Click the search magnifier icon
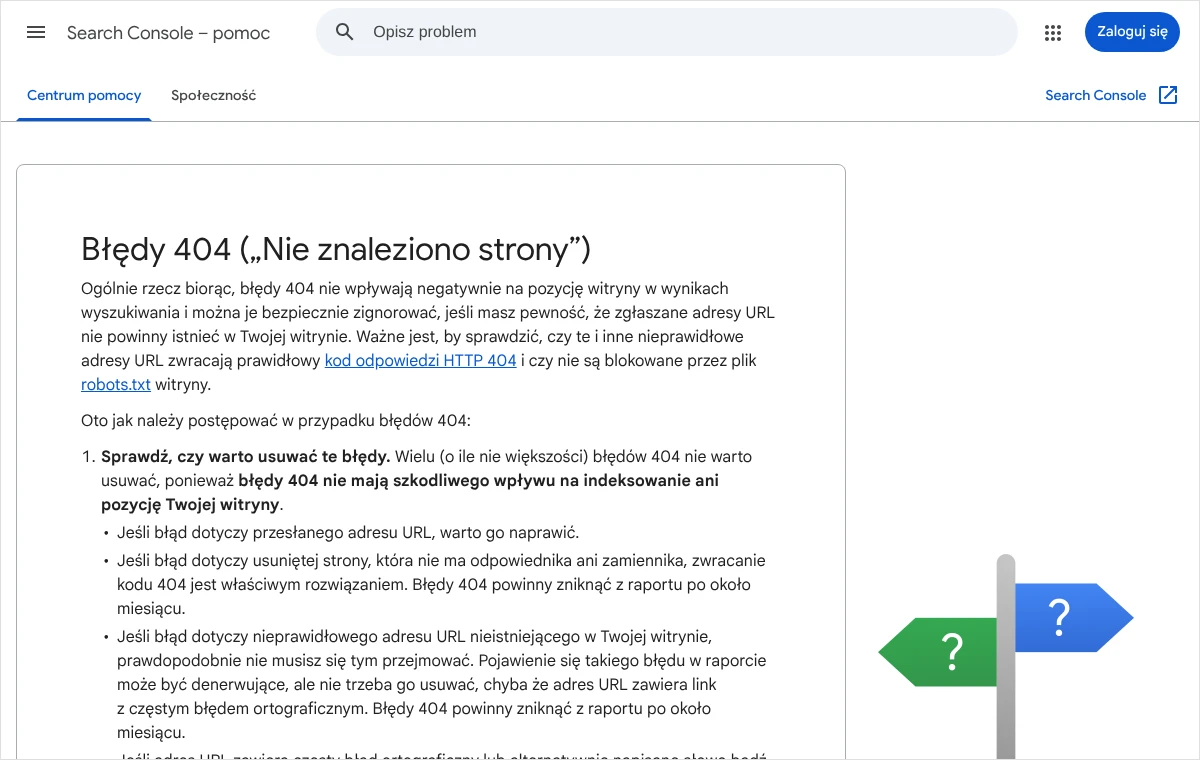This screenshot has width=1200, height=760. click(345, 32)
